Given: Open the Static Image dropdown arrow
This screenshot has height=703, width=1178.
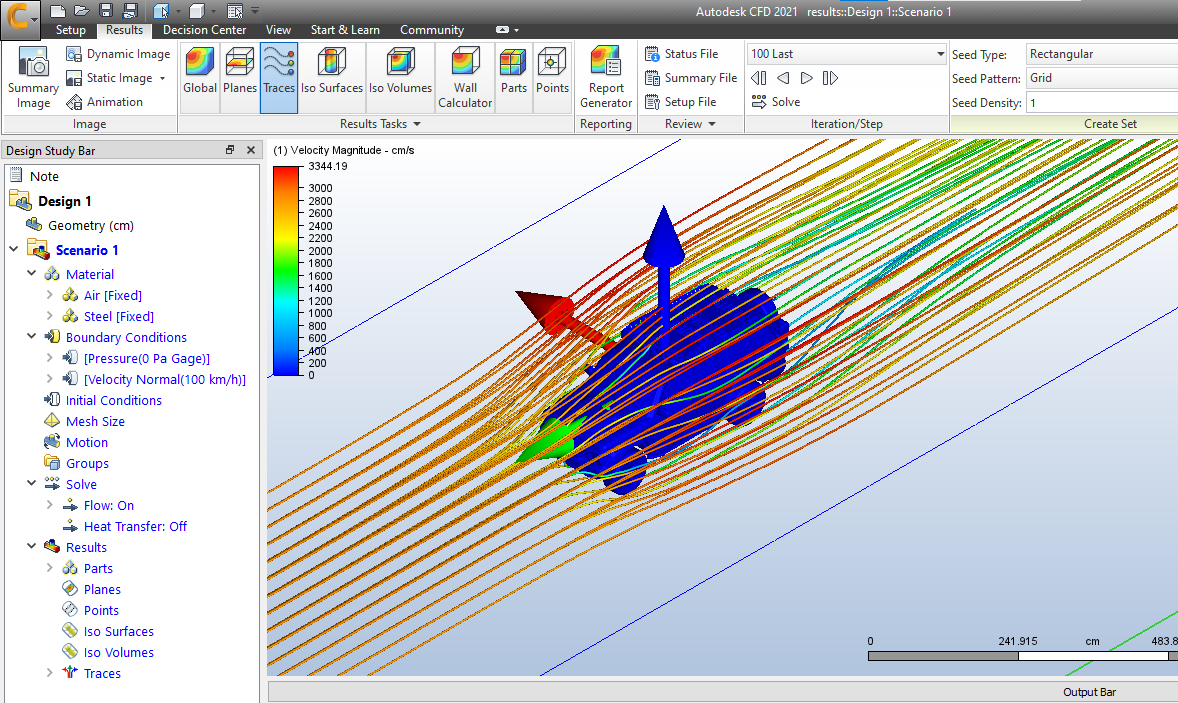Looking at the screenshot, I should pyautogui.click(x=162, y=78).
